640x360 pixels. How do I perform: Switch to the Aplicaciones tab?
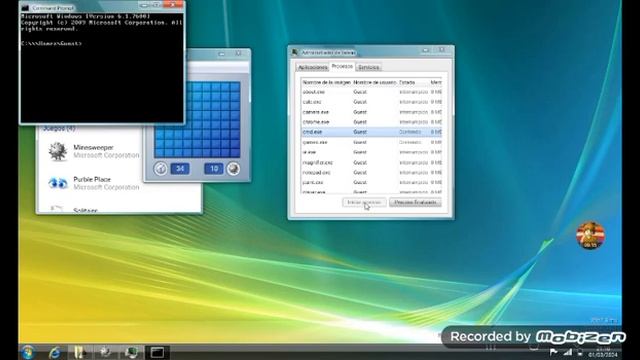312,67
